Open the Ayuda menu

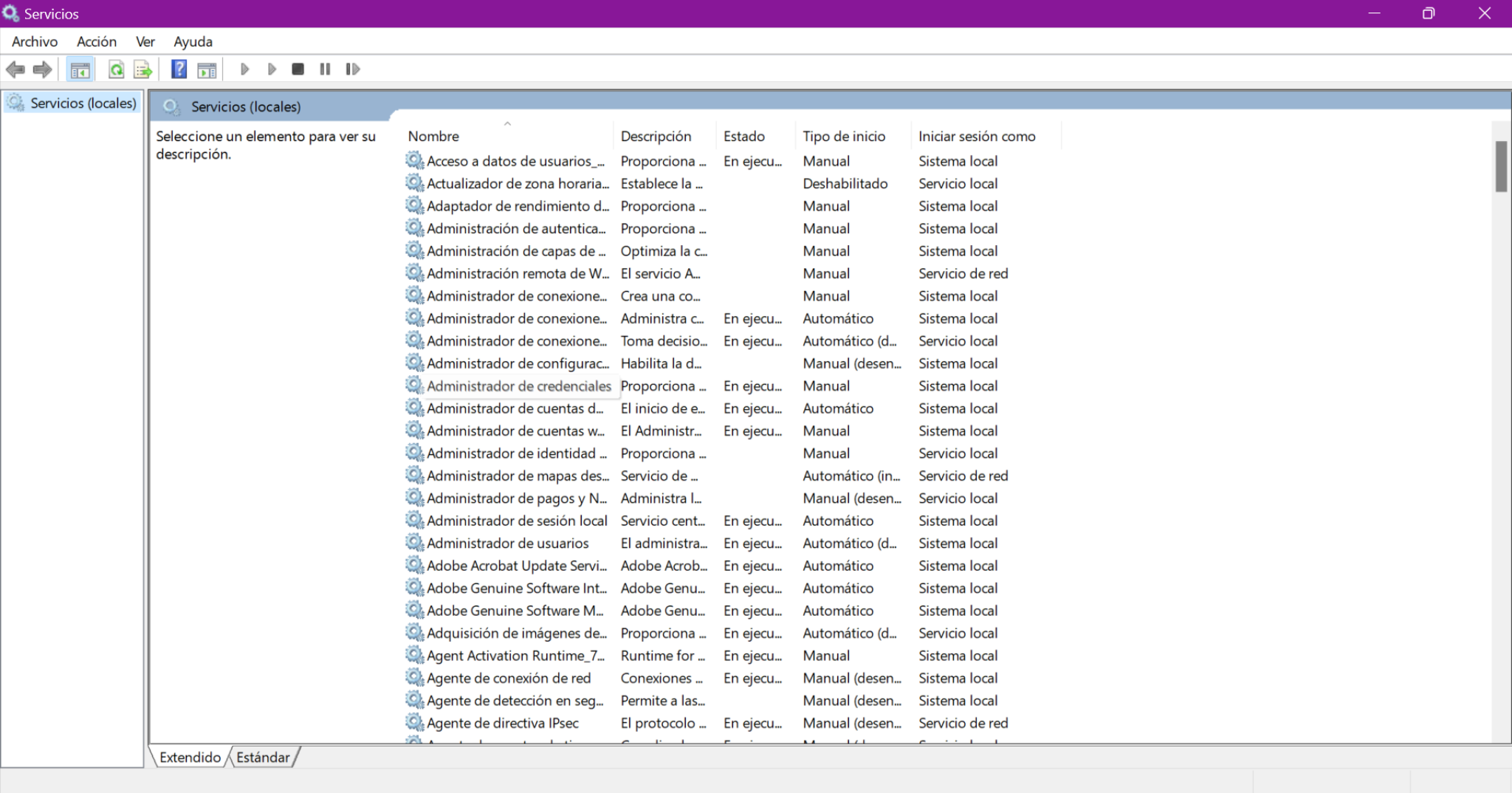point(193,41)
